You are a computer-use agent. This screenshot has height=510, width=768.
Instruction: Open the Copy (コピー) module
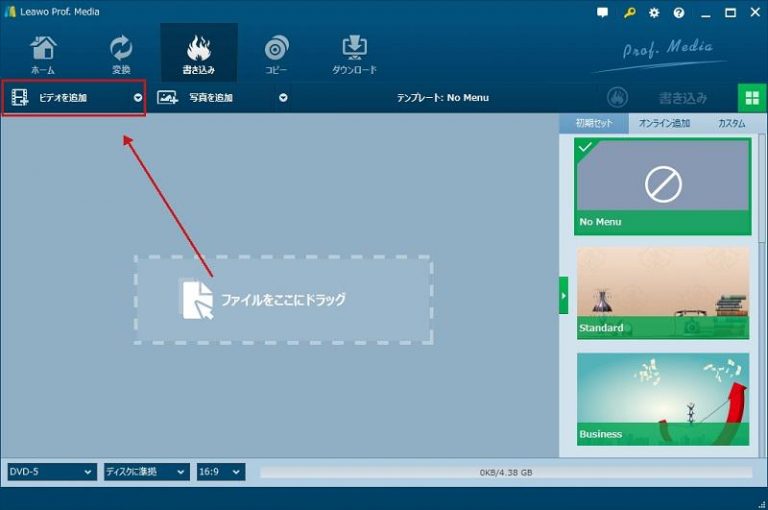click(276, 54)
